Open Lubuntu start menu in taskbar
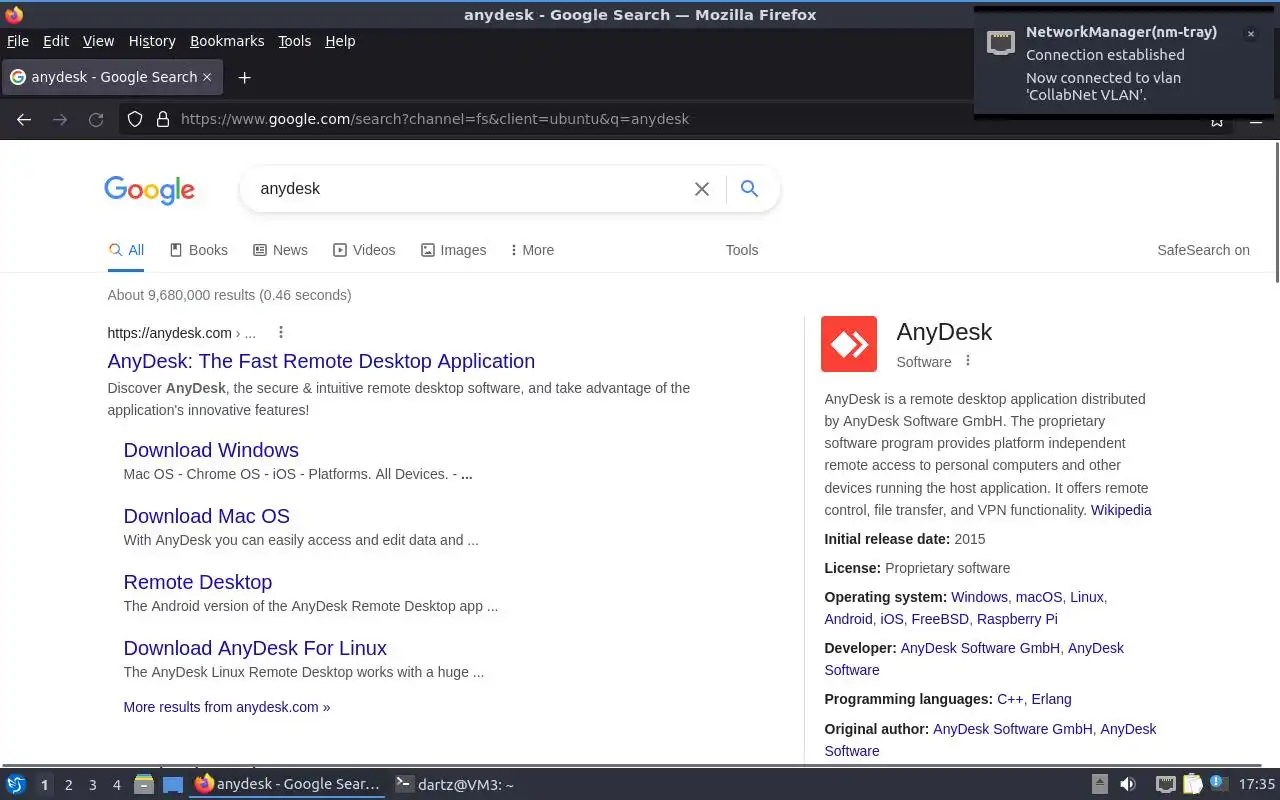The height and width of the screenshot is (800, 1280). pos(16,785)
